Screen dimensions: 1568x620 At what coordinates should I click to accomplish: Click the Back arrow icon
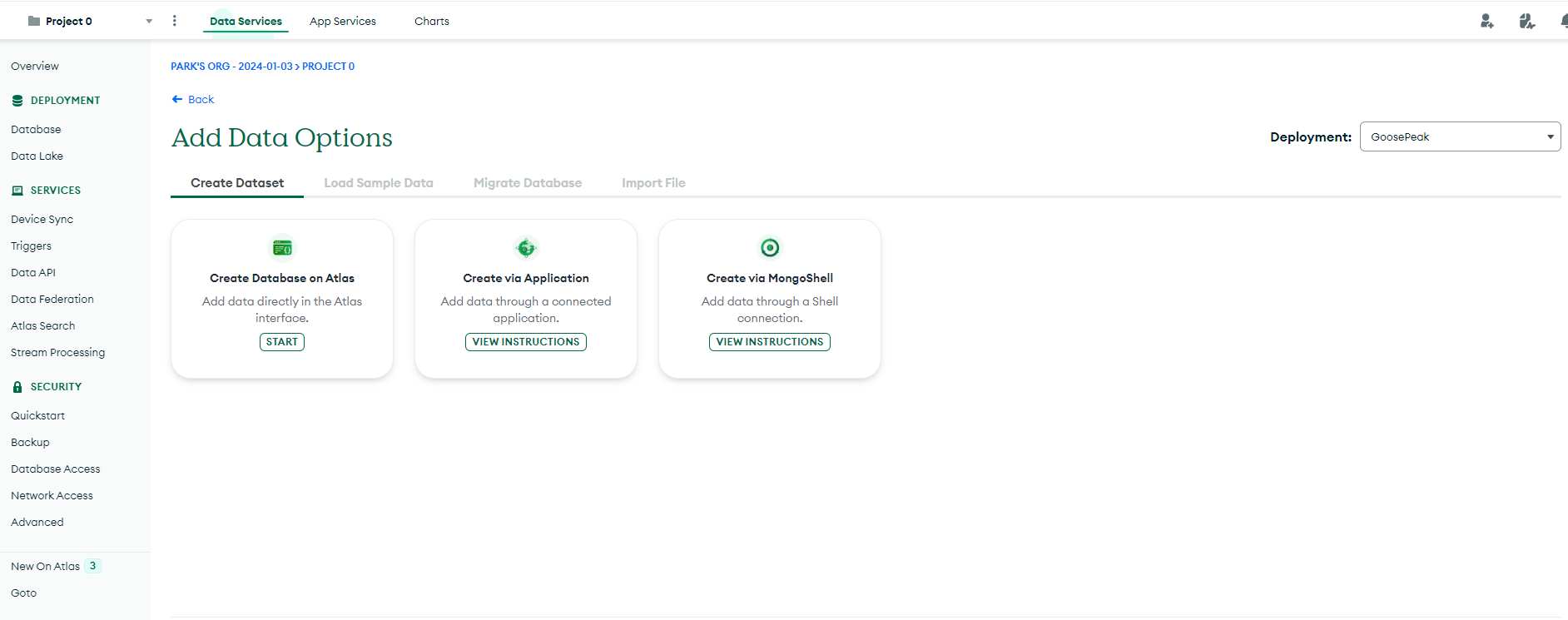coord(176,99)
